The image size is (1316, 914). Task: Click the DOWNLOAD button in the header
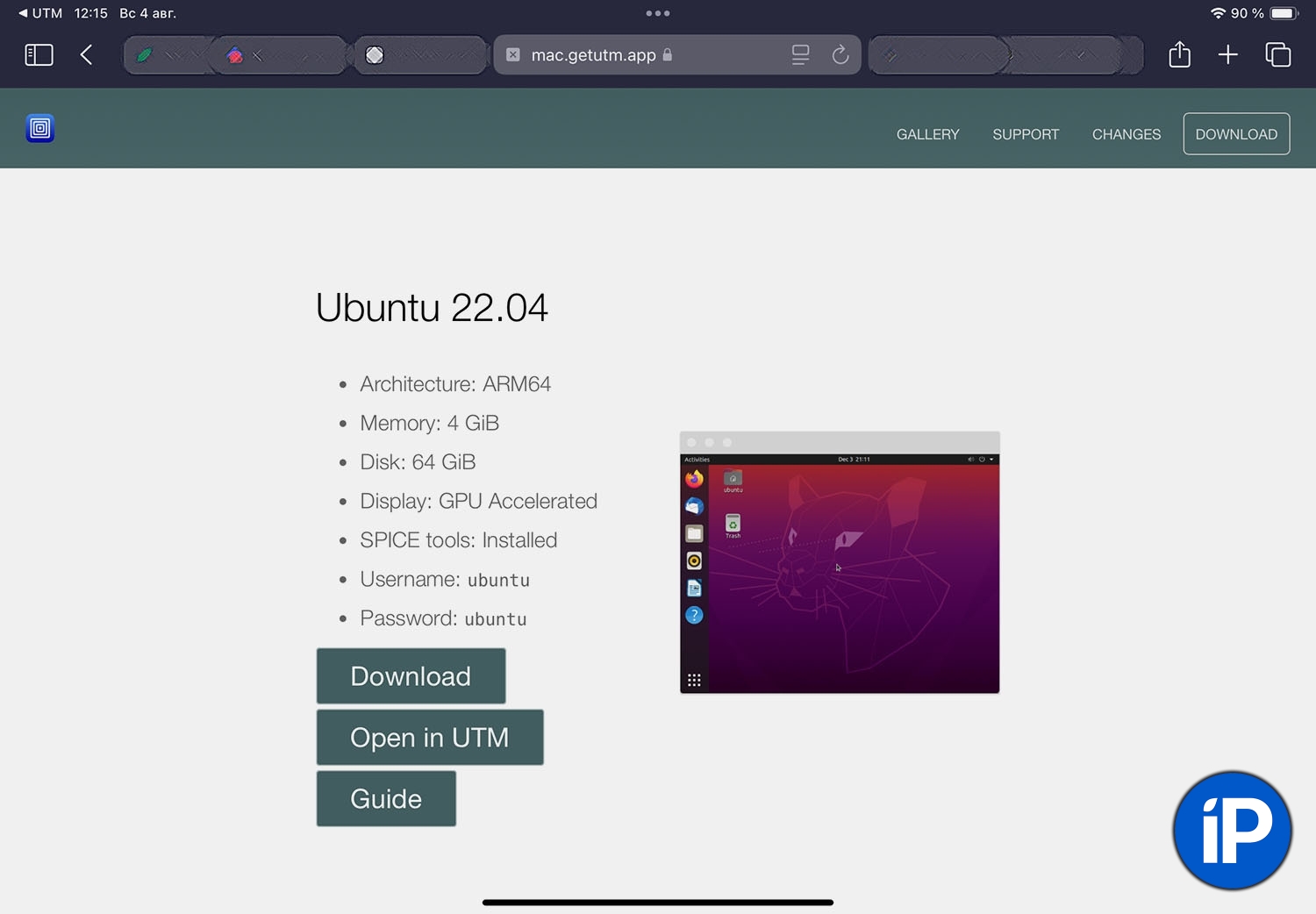tap(1236, 134)
